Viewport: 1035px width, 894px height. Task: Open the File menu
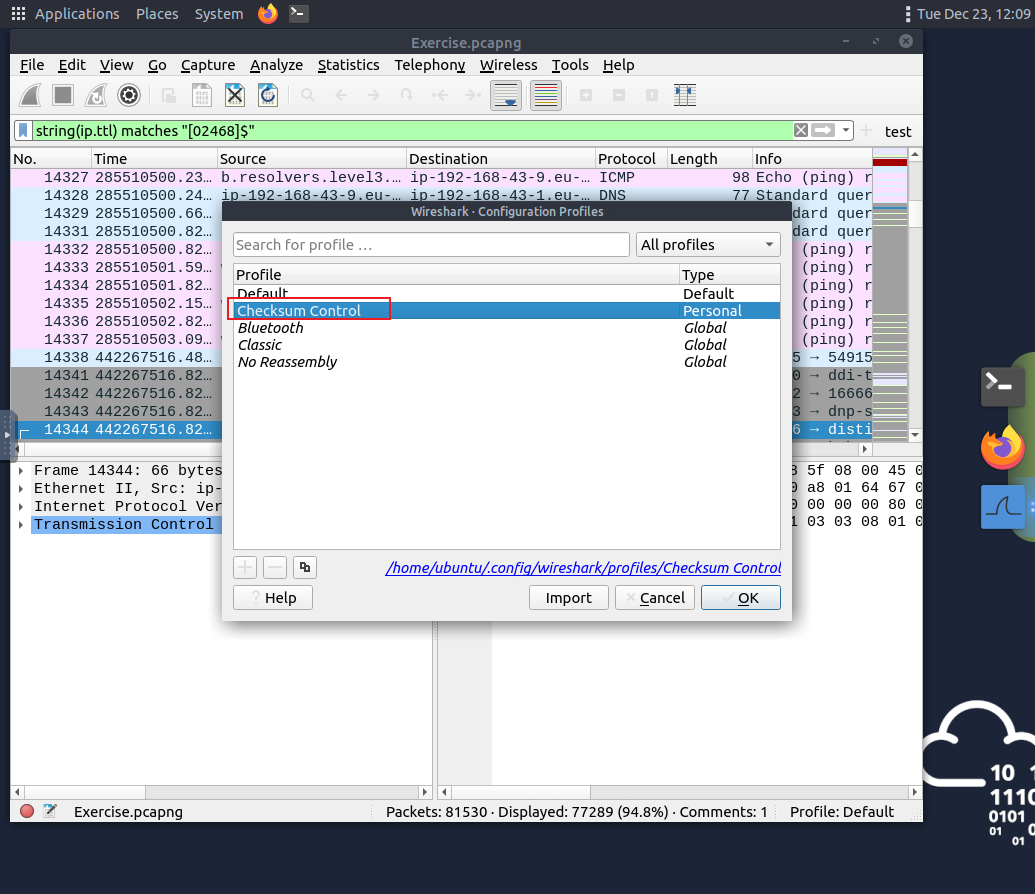32,65
